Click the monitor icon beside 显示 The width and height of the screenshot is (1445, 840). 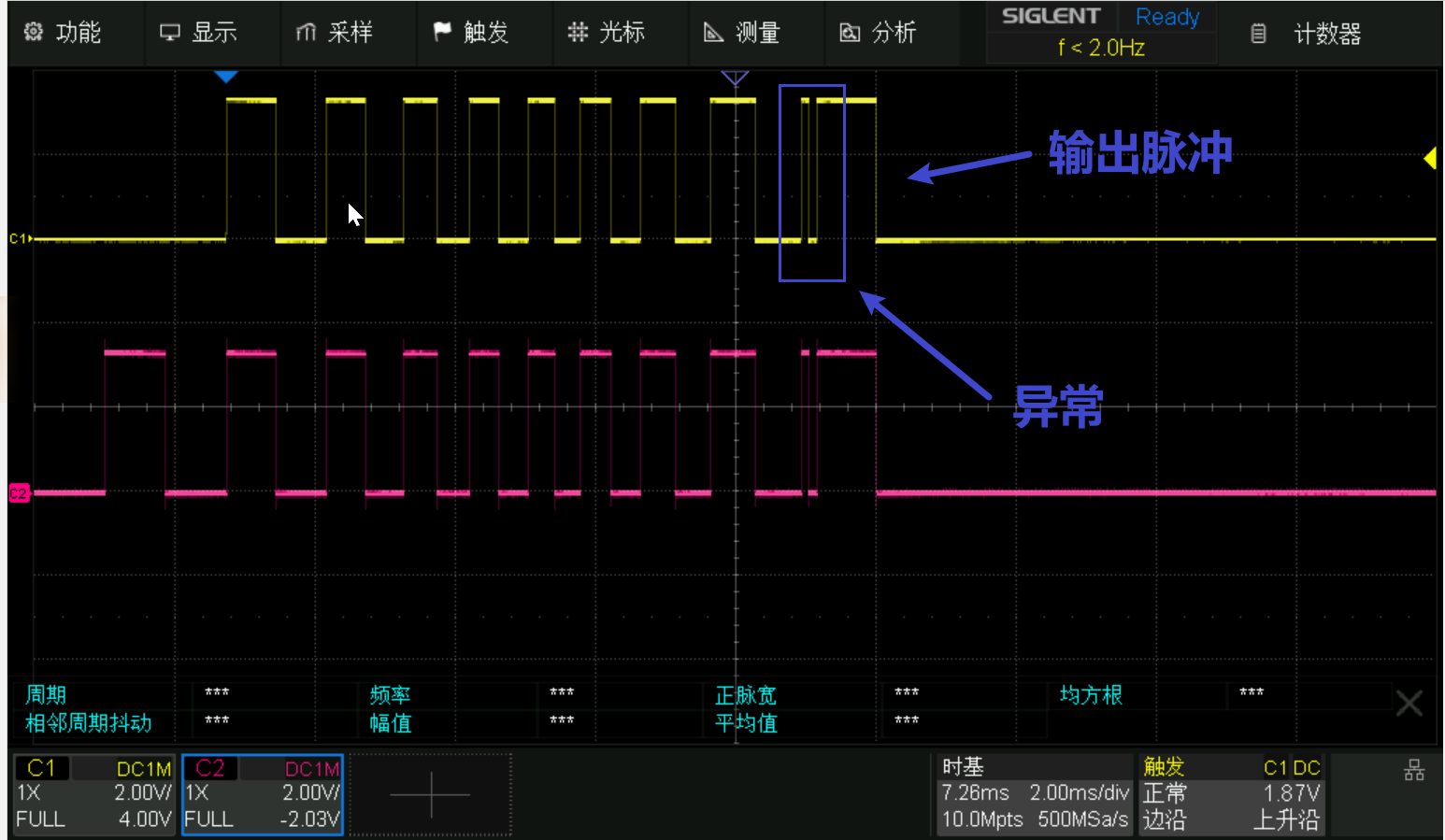click(170, 33)
